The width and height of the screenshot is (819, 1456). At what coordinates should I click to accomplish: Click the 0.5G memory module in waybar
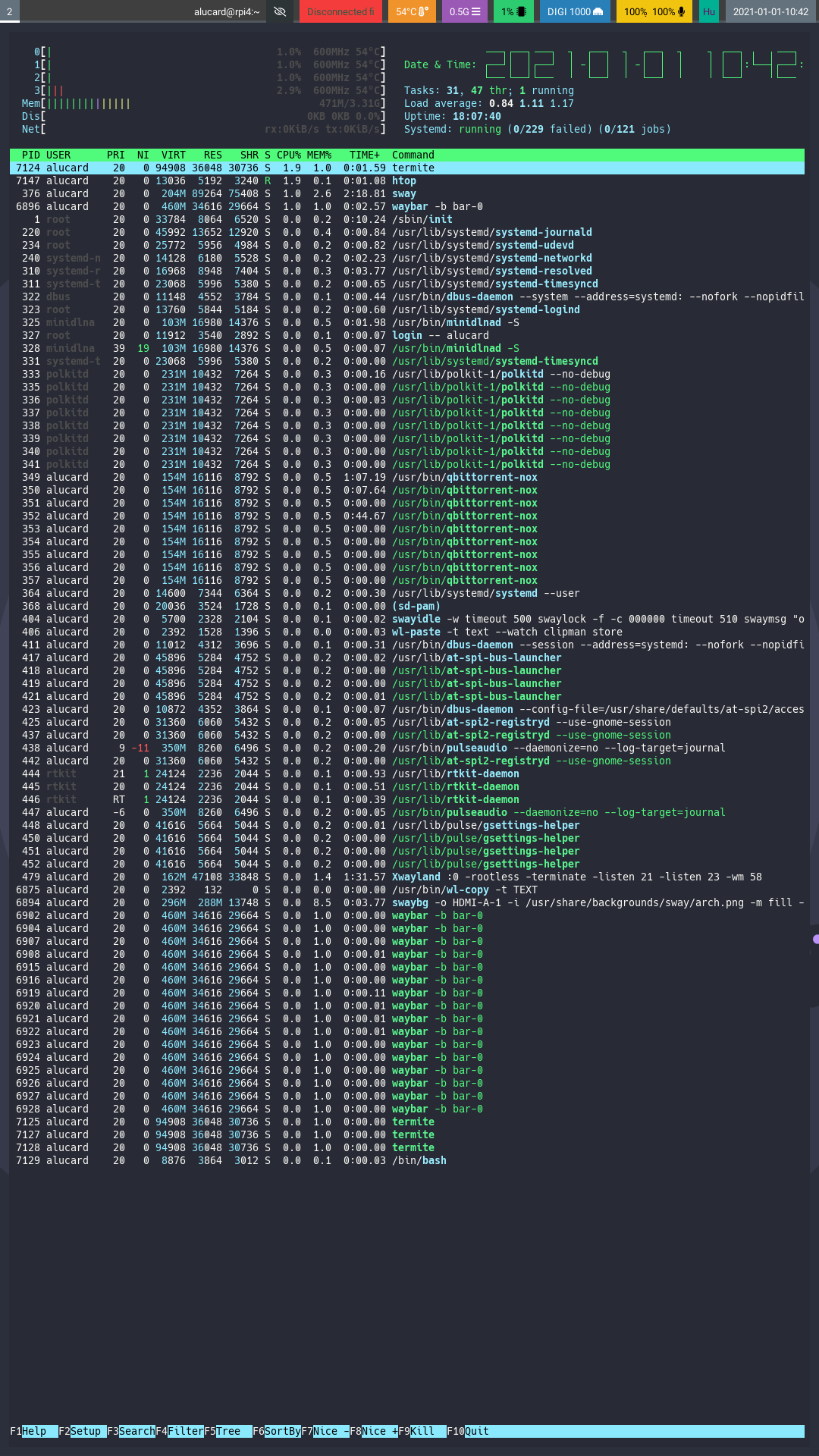click(465, 11)
